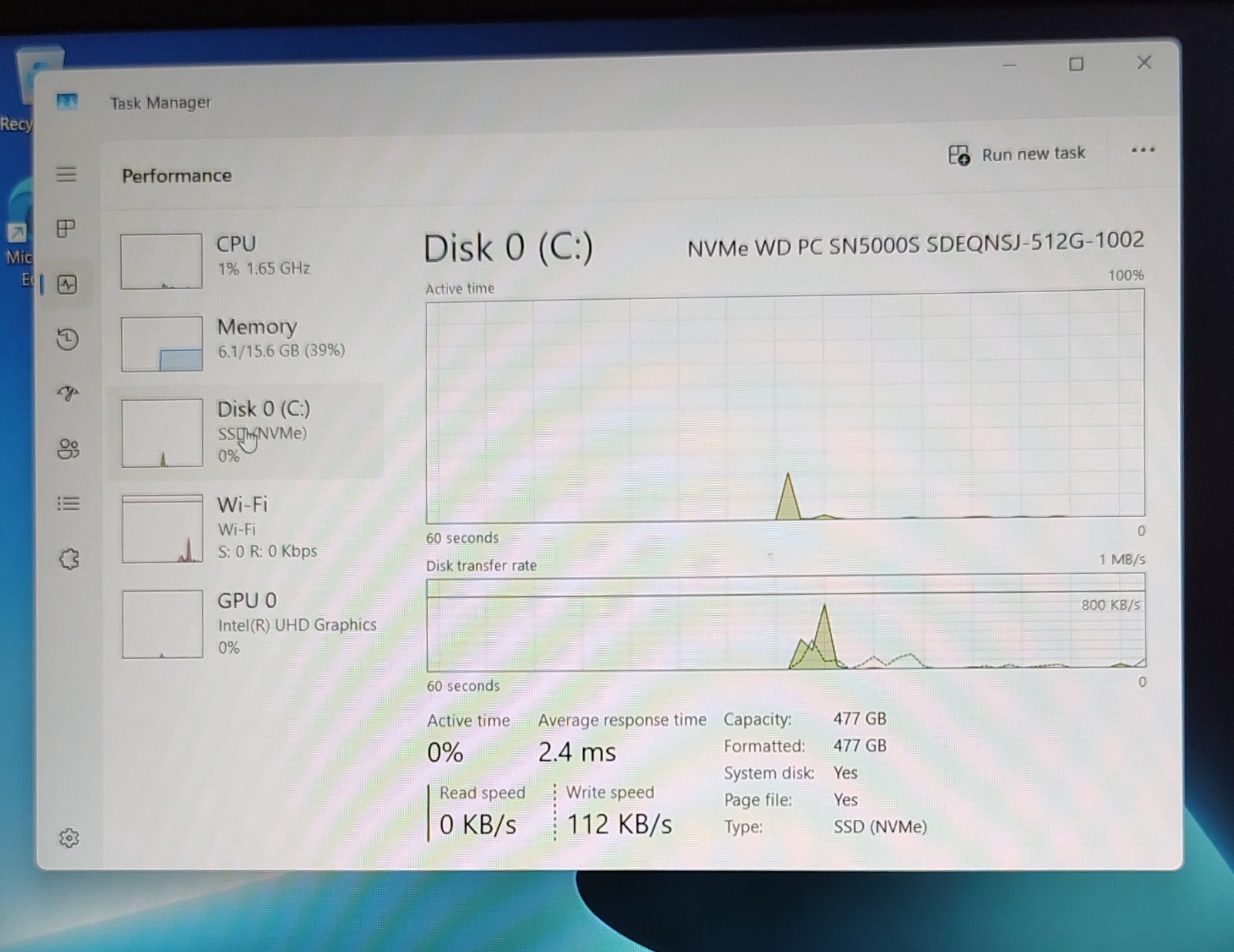The height and width of the screenshot is (952, 1234).
Task: Open the Users page icon
Action: coord(69,449)
